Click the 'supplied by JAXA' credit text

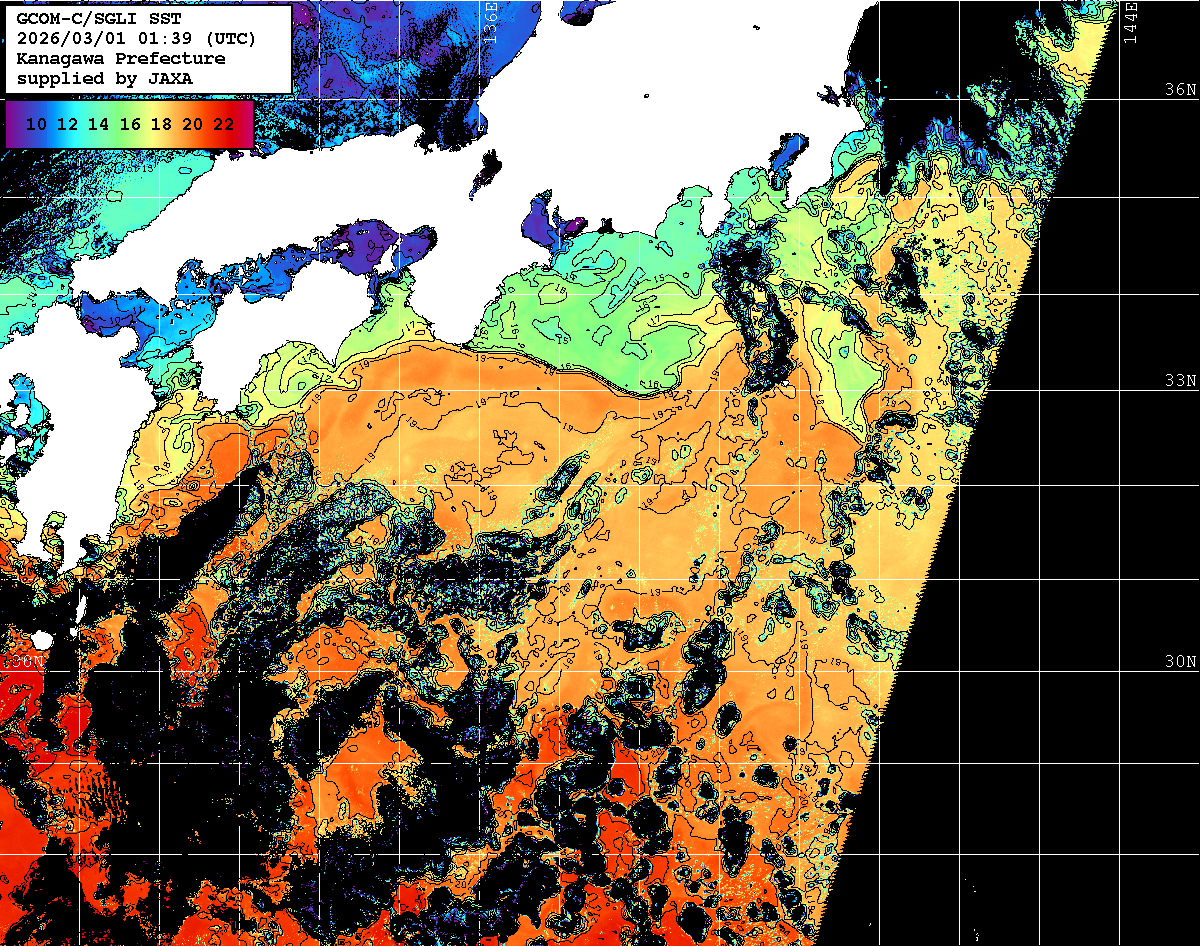point(105,78)
